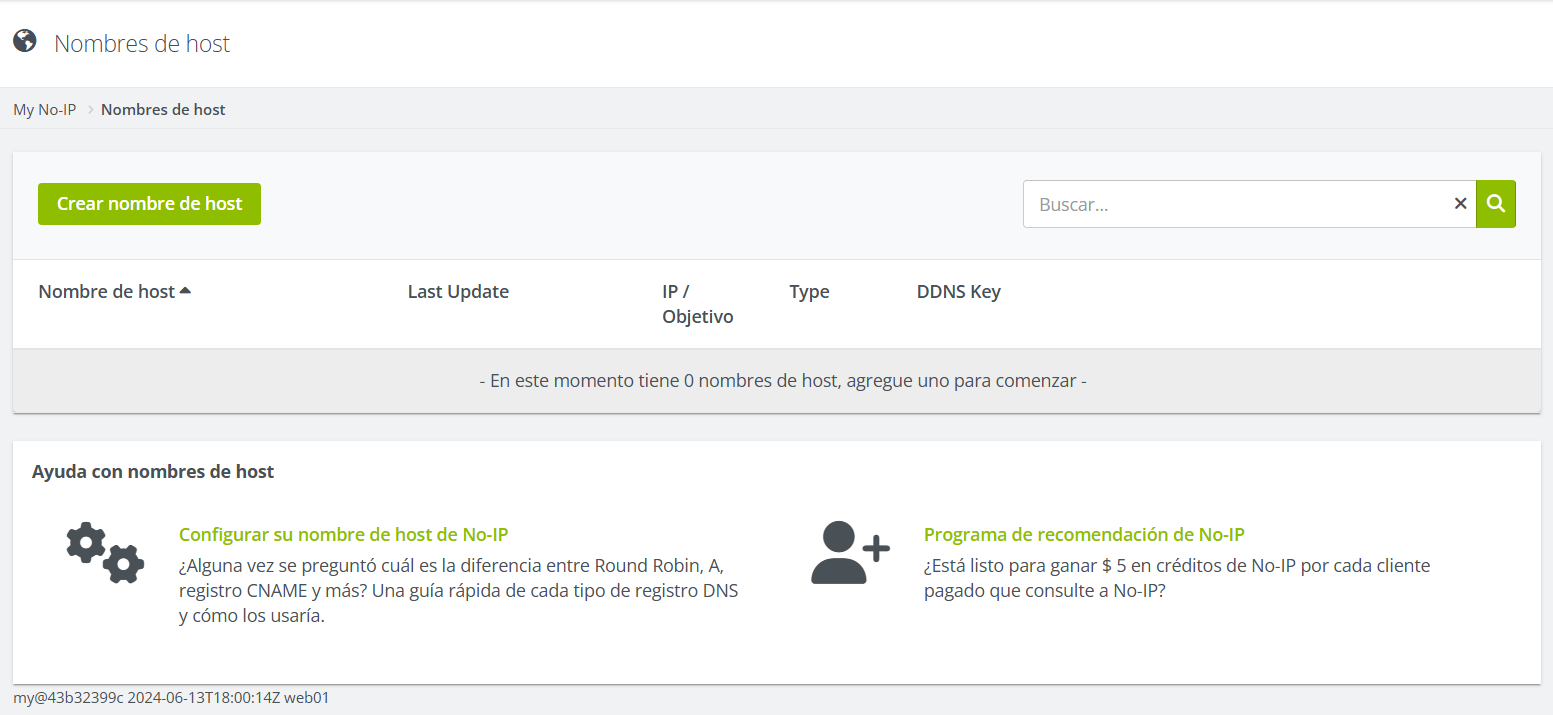Click the green magnifier search button

[1496, 204]
